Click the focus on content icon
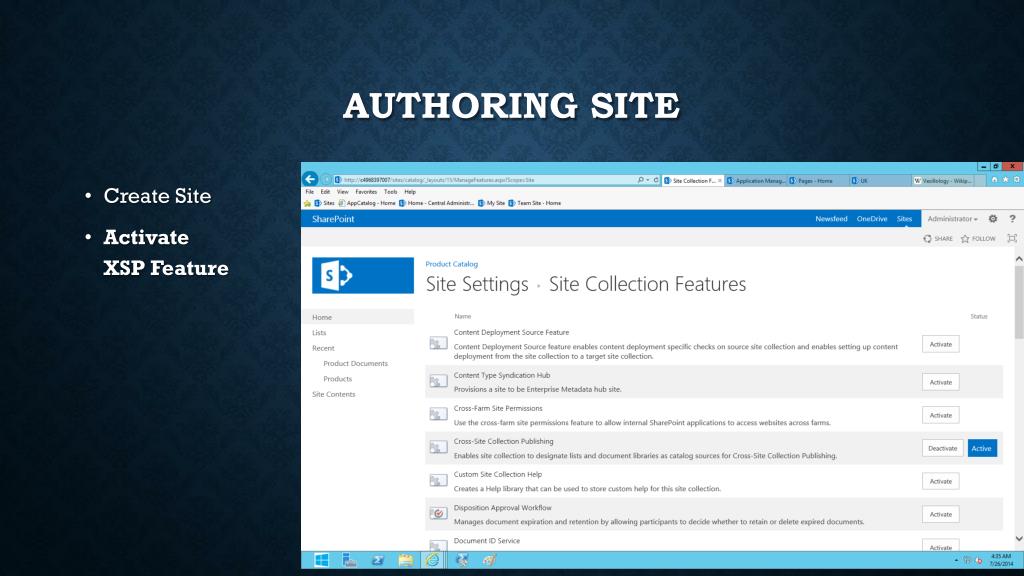Viewport: 1024px width, 576px height. (x=1012, y=238)
